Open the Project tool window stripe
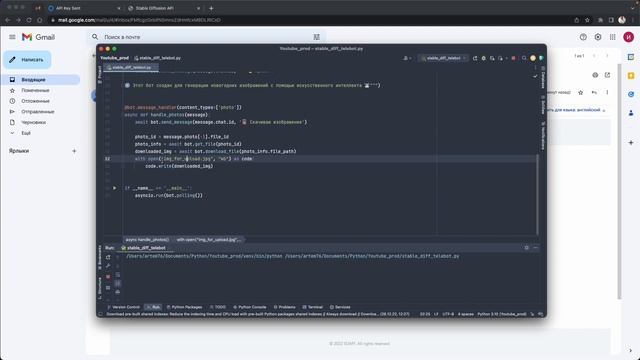The image size is (640, 360). 100,74
